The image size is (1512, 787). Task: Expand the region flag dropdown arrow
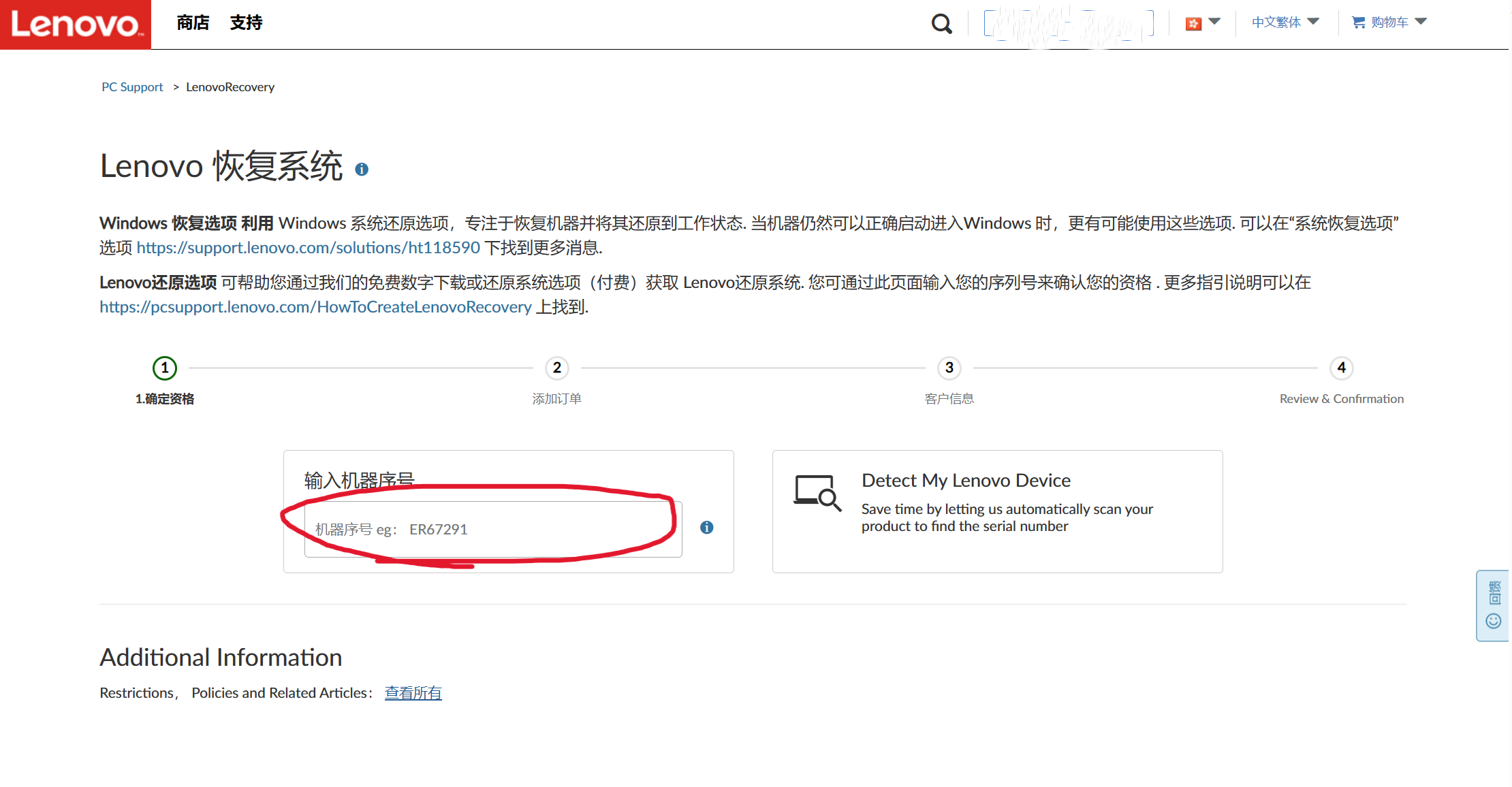tap(1214, 22)
